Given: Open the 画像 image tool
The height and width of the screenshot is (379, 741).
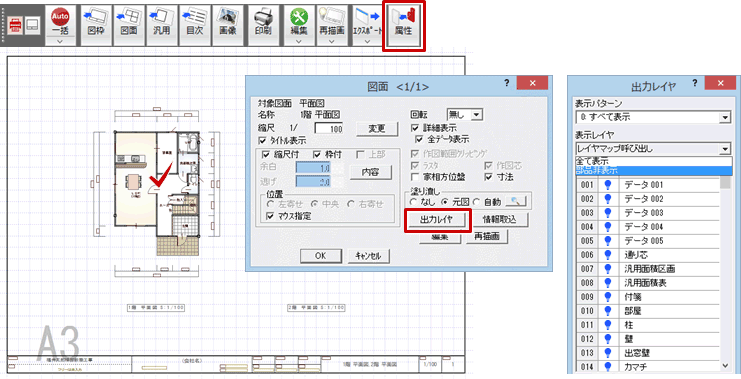Looking at the screenshot, I should point(227,22).
